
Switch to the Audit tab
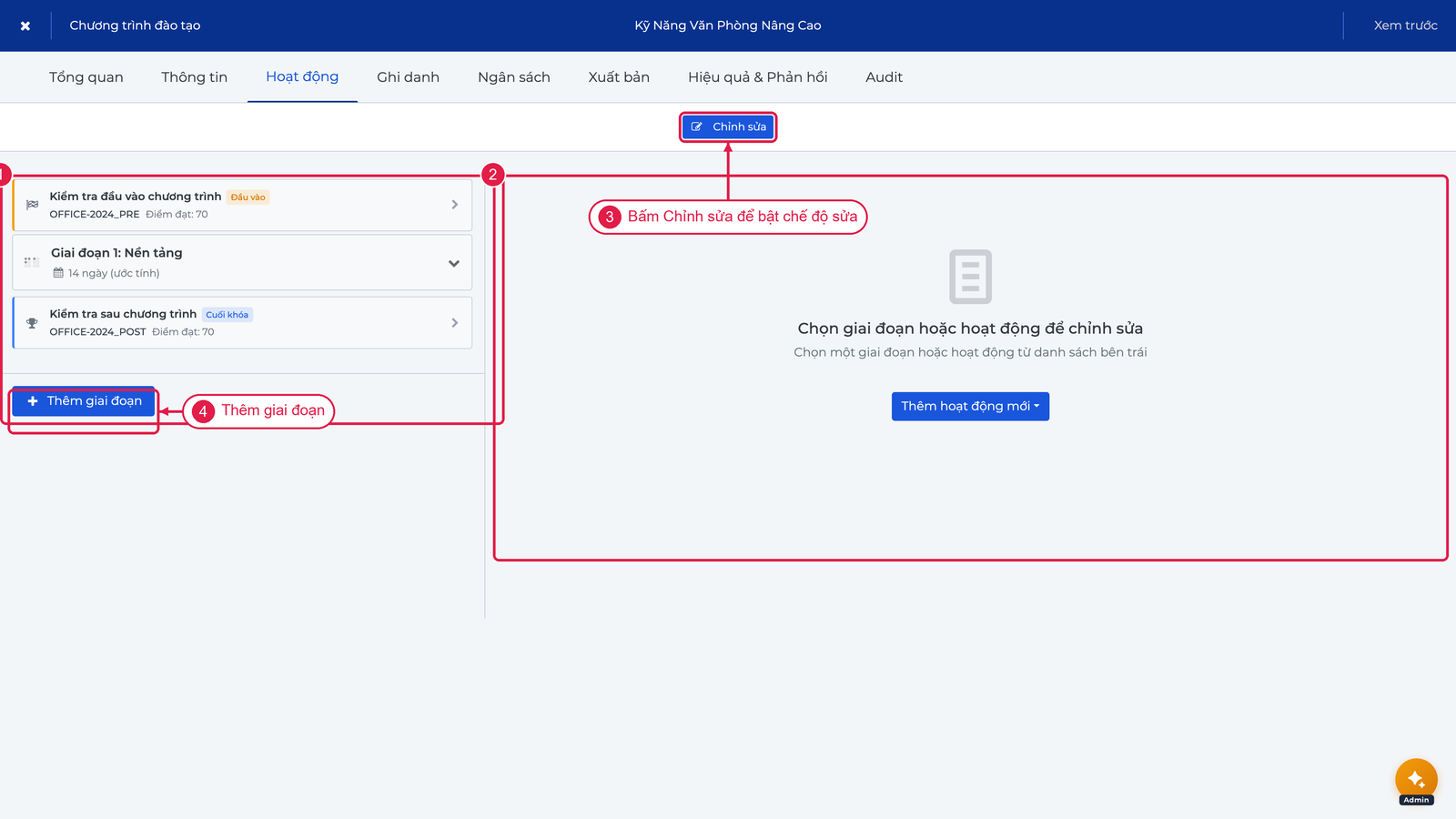pyautogui.click(x=885, y=77)
